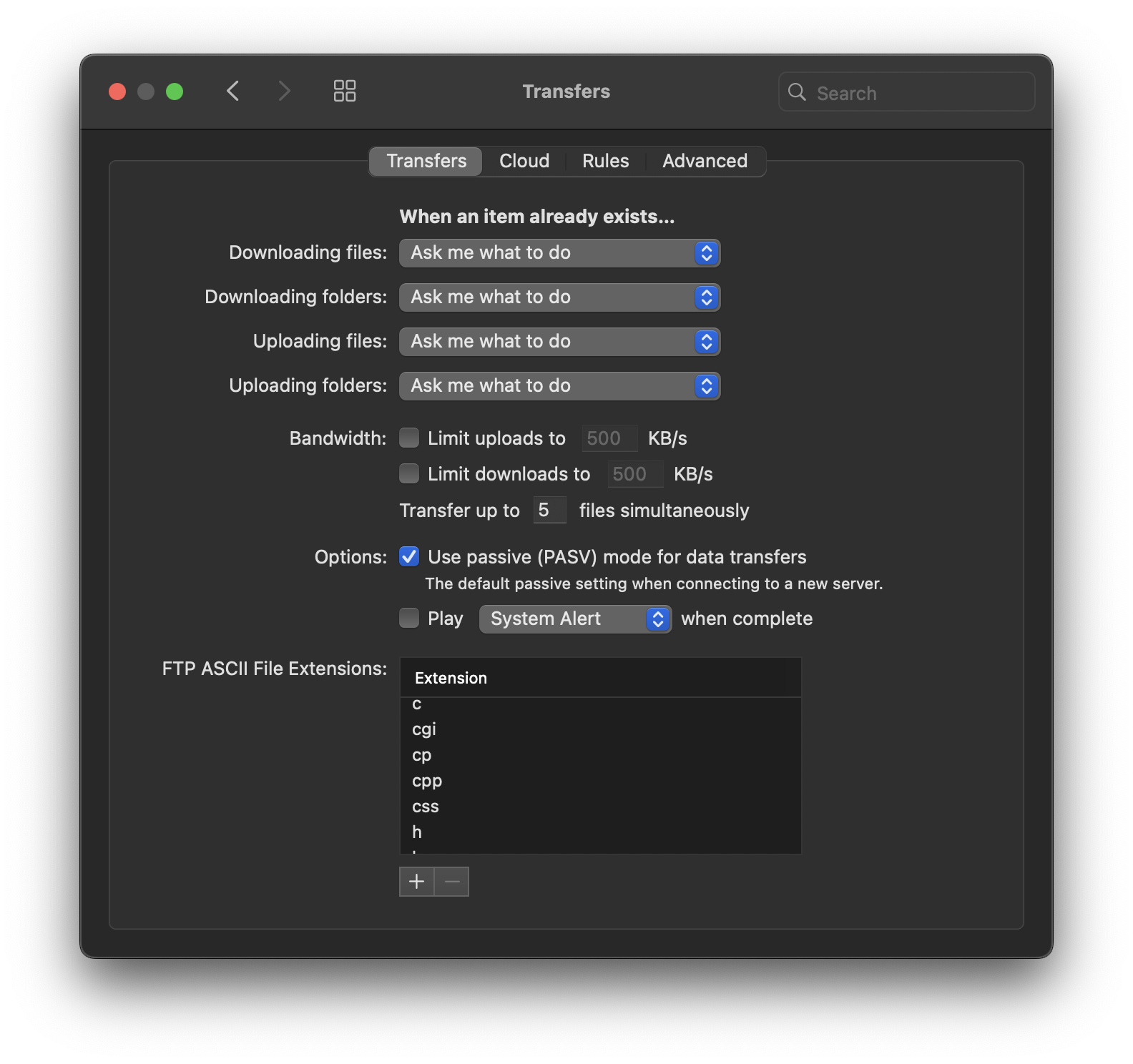The image size is (1133, 1064).
Task: Add a new ASCII extension with plus button
Action: click(x=416, y=882)
